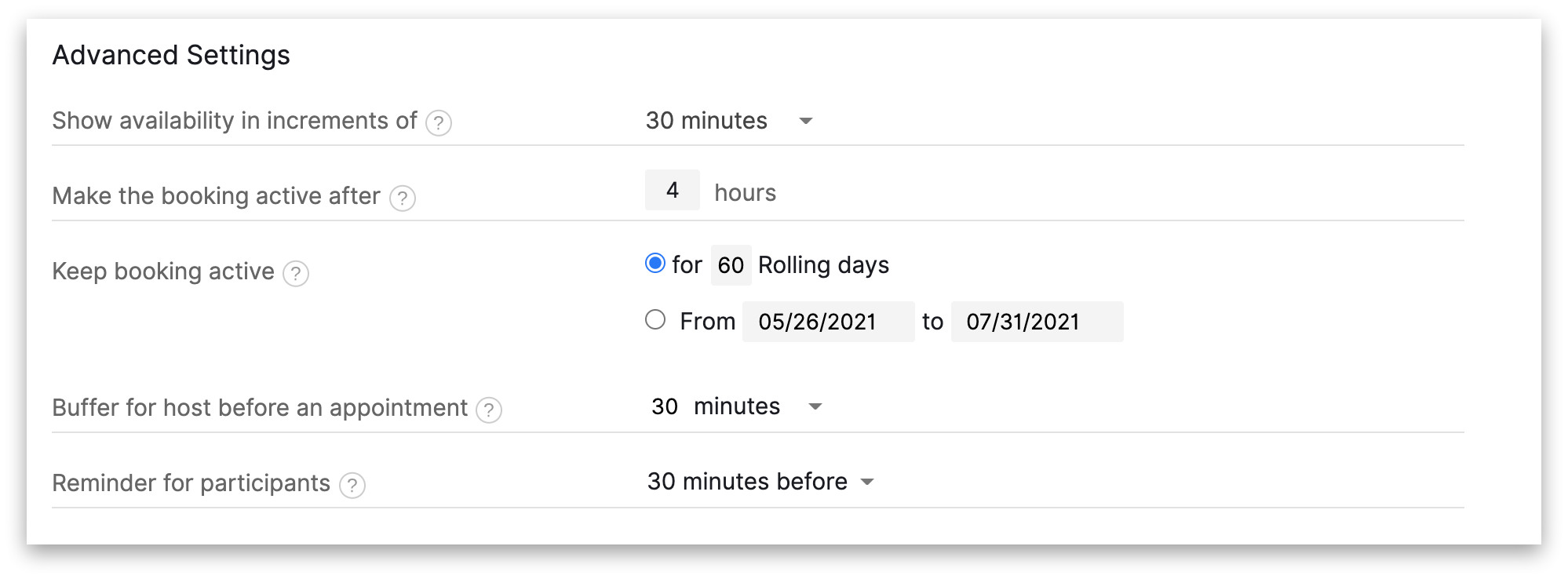Image resolution: width=1568 pixels, height=579 pixels.
Task: Click the start date 05/26/2021 field
Action: pos(829,322)
